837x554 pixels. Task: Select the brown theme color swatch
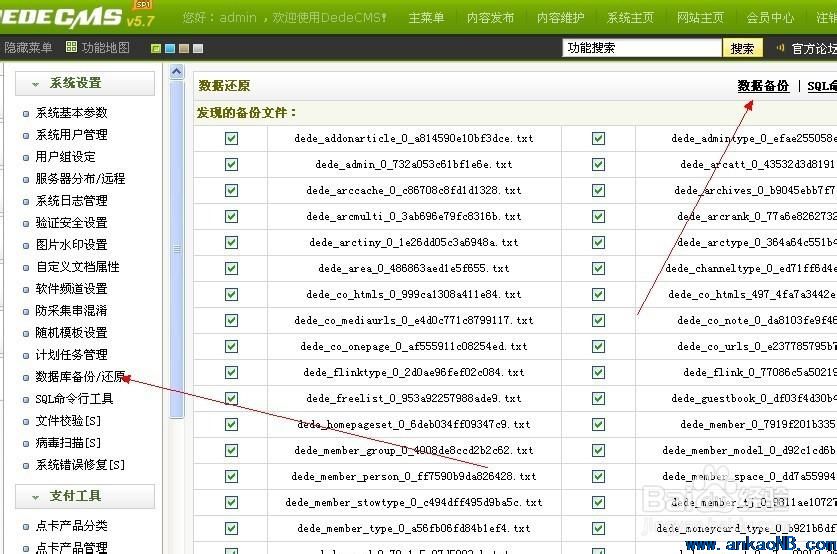click(184, 48)
